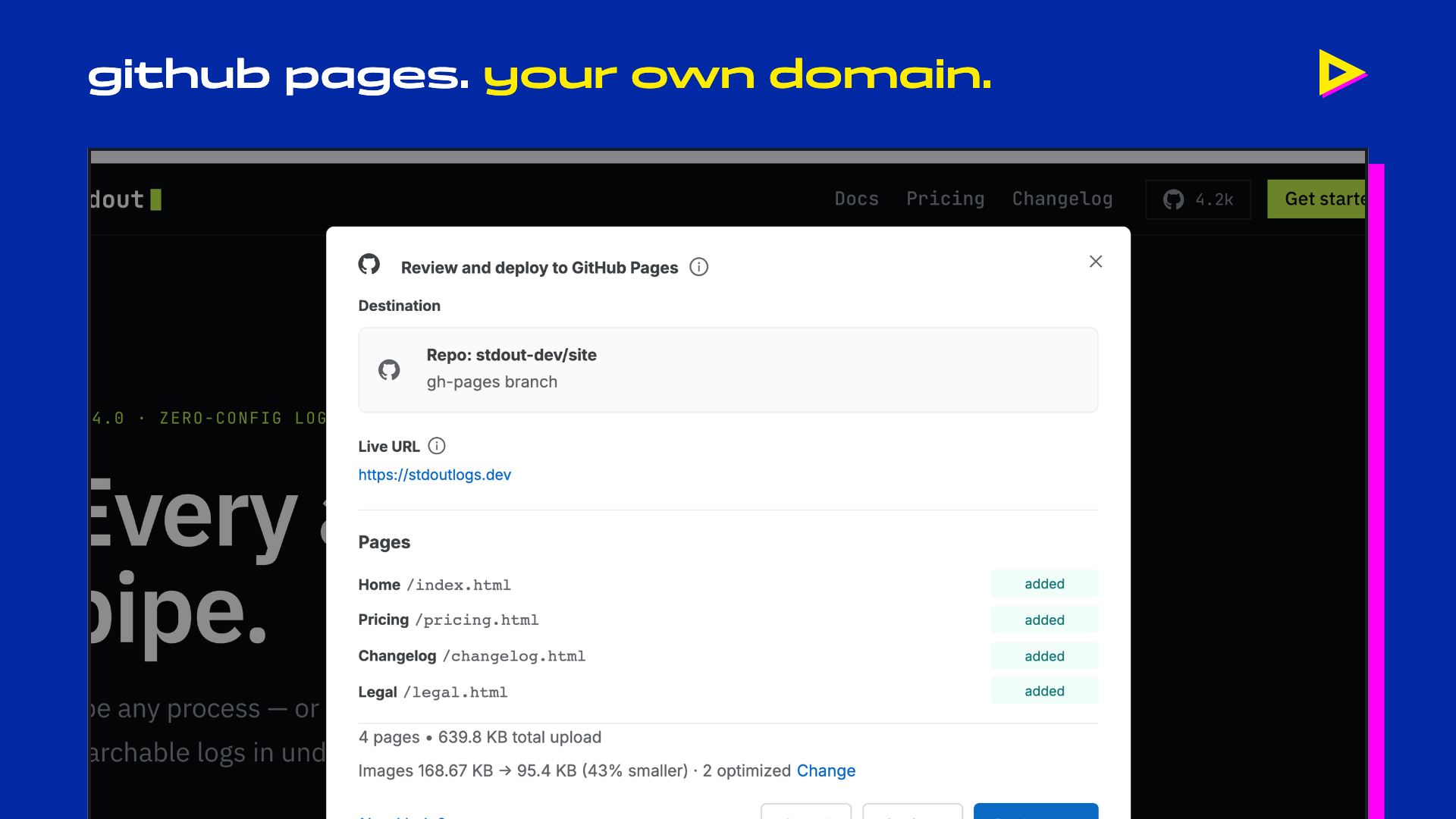Click added badge for Pricing page
Screen dimensions: 1456x819
(1044, 620)
